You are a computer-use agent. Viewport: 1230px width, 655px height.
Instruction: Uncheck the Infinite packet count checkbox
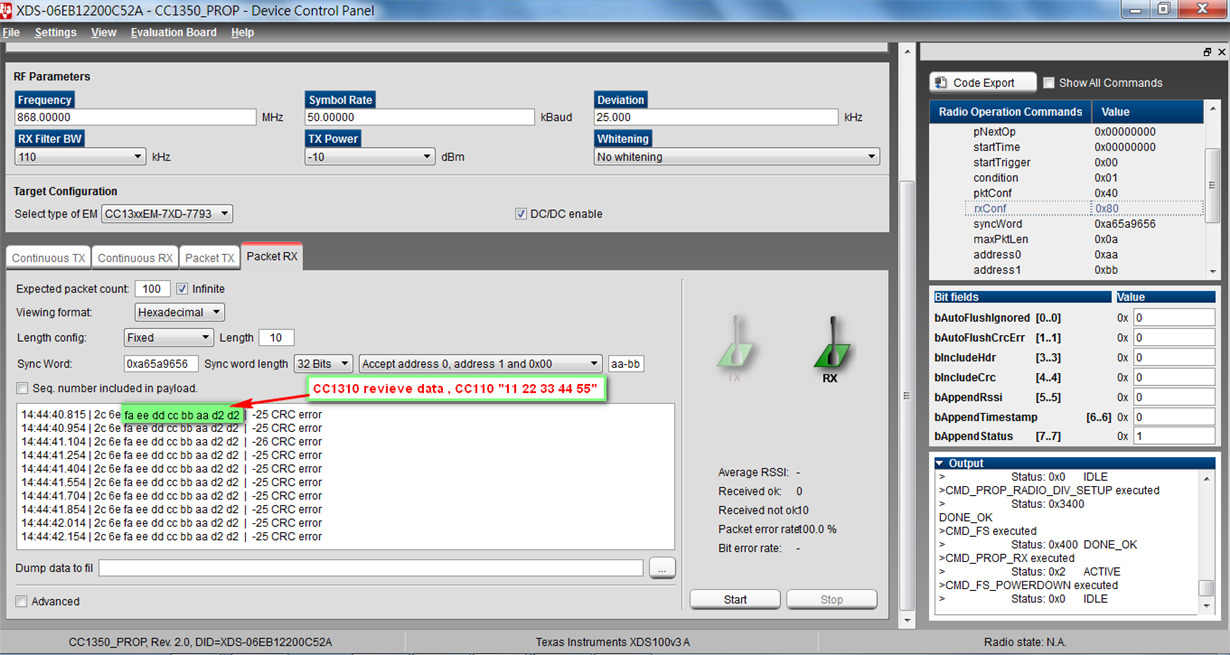pos(182,288)
